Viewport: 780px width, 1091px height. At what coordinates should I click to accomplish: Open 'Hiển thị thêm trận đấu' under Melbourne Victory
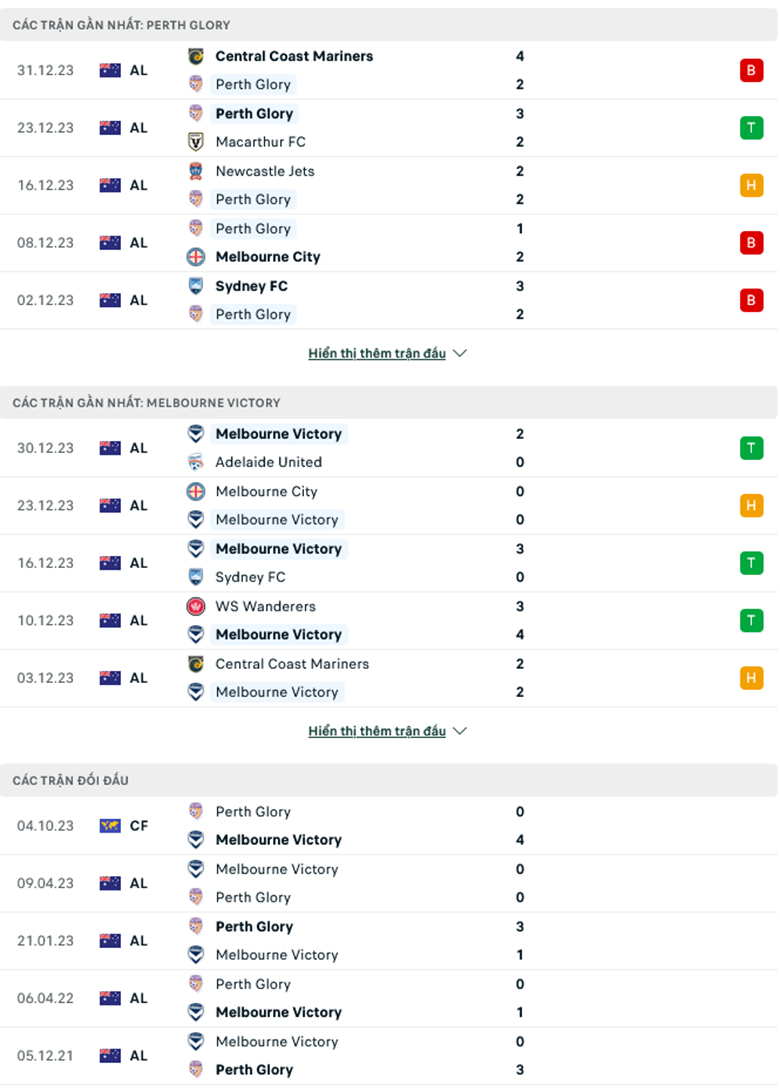click(x=377, y=731)
